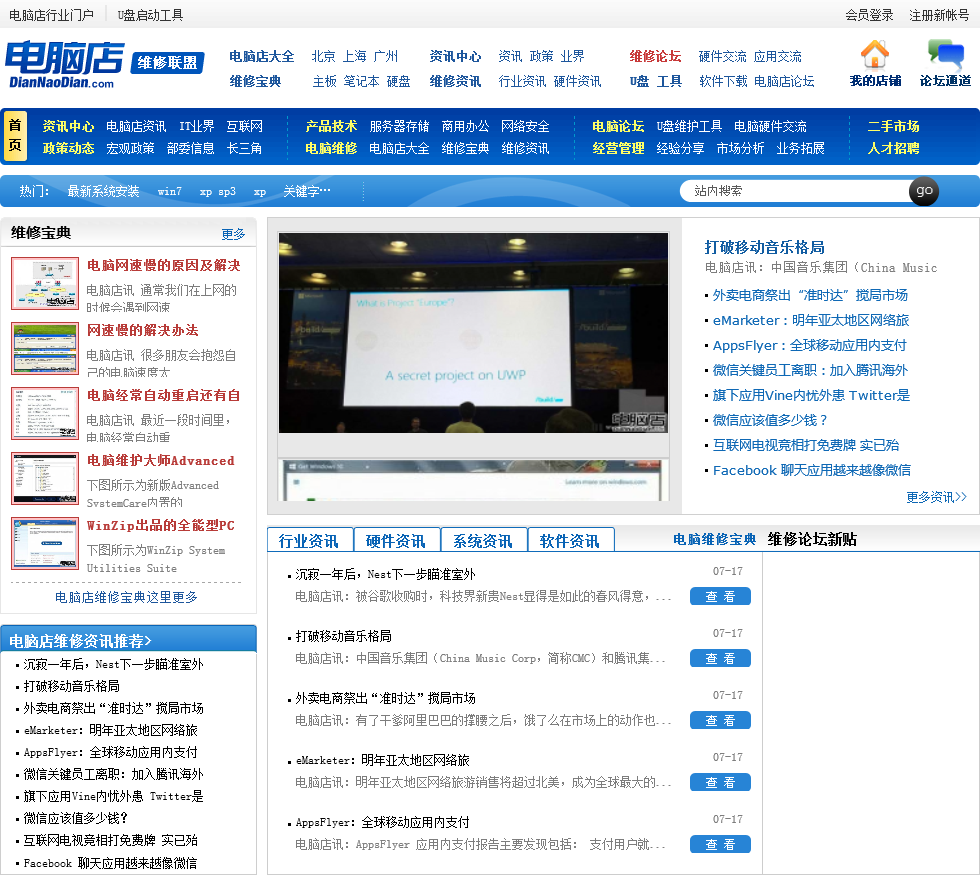Click the 我的店铺 house icon
The height and width of the screenshot is (891, 980).
coord(874,54)
